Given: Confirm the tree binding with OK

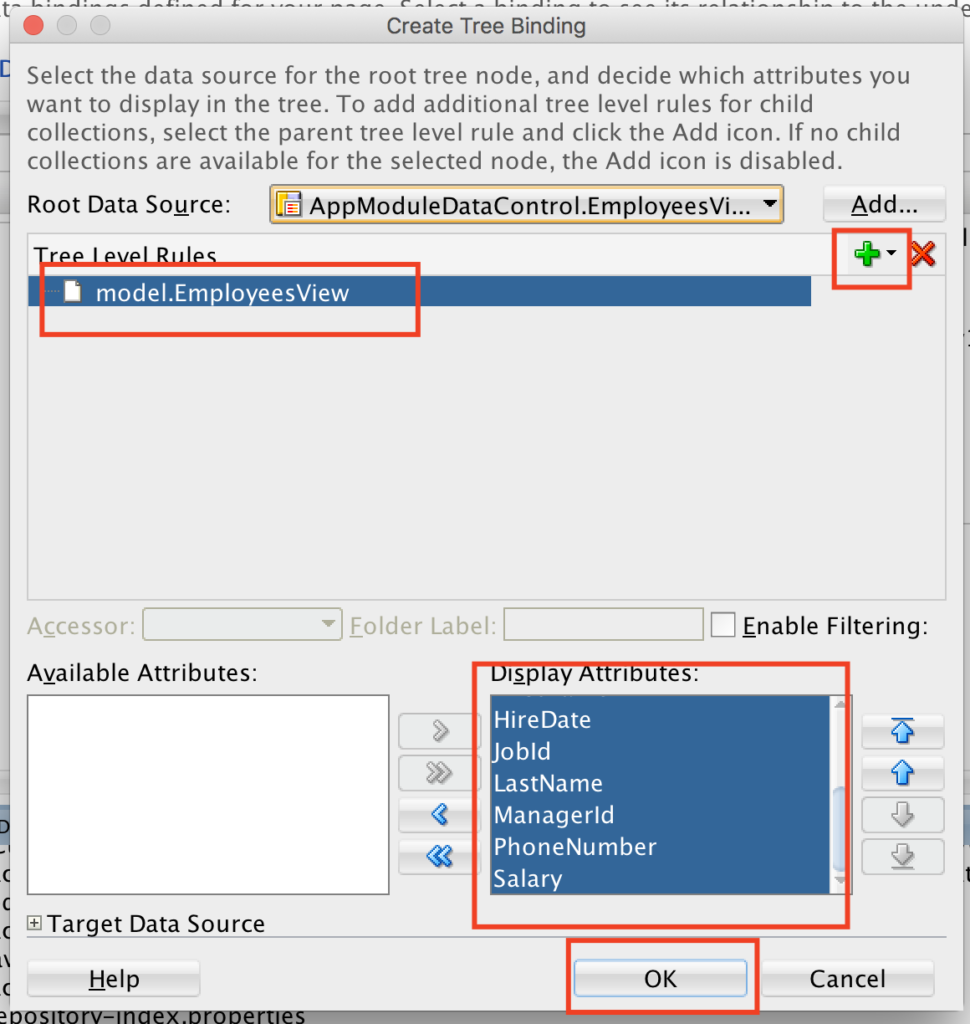Looking at the screenshot, I should [660, 978].
